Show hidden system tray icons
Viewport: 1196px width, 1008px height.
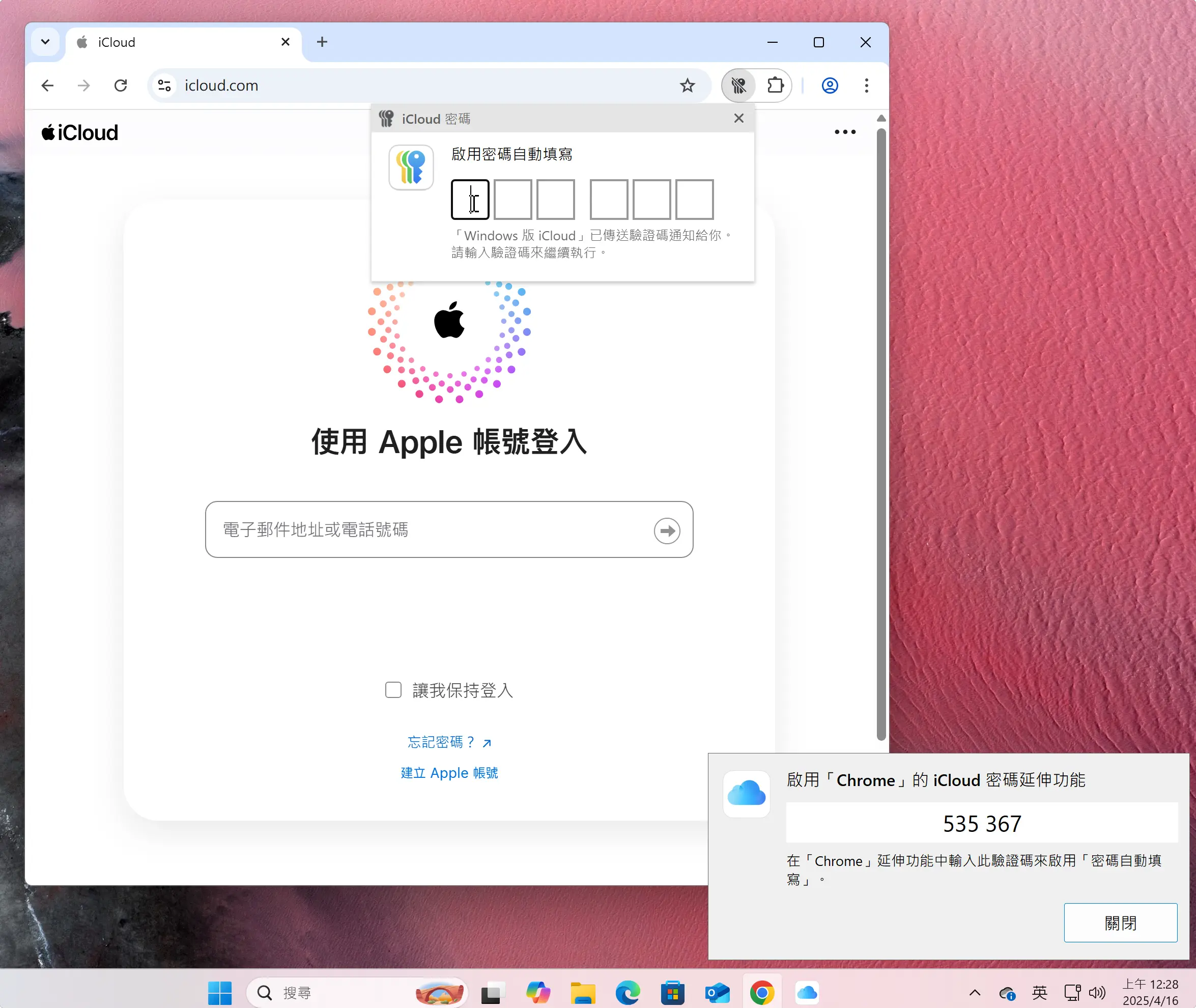click(975, 993)
